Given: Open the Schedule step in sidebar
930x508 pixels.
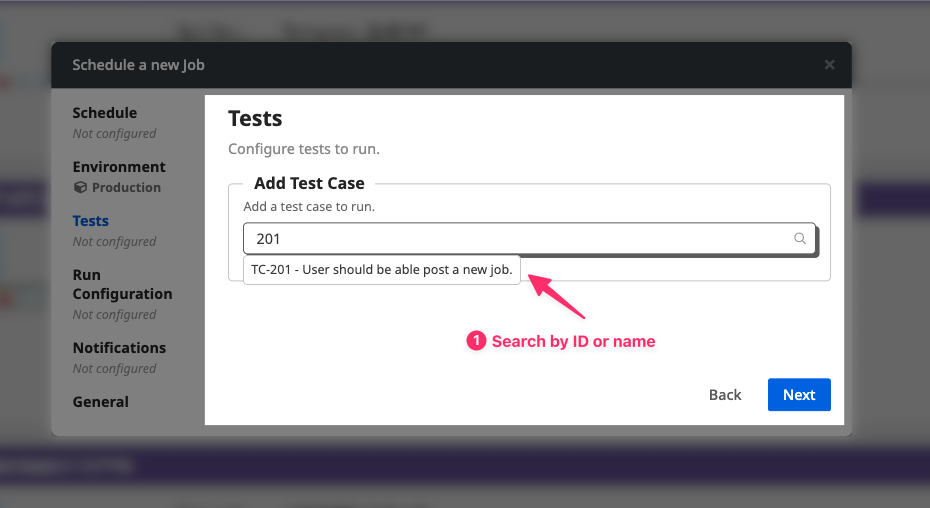Looking at the screenshot, I should pyautogui.click(x=104, y=113).
